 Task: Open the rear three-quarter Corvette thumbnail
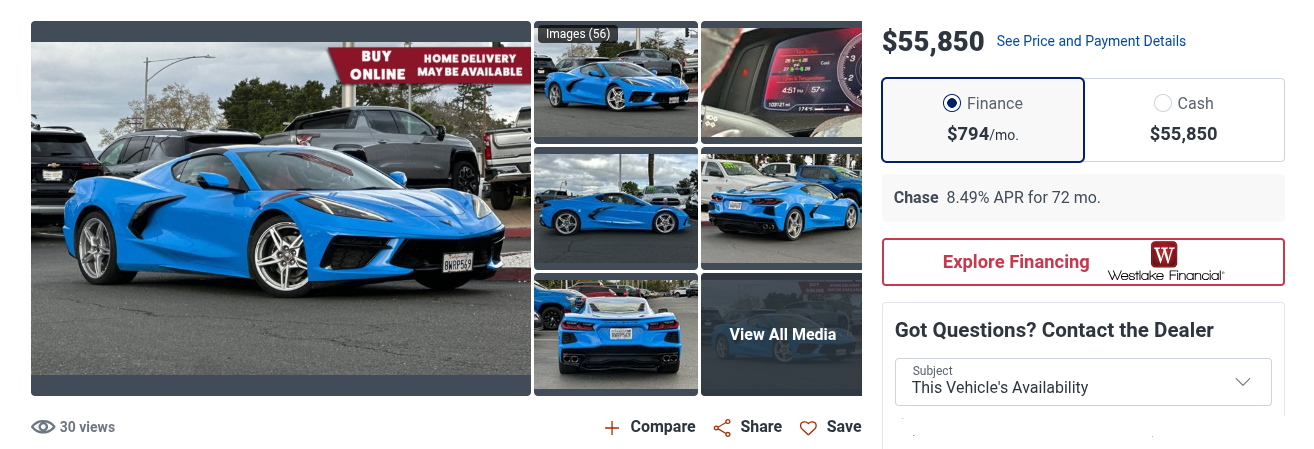(782, 208)
